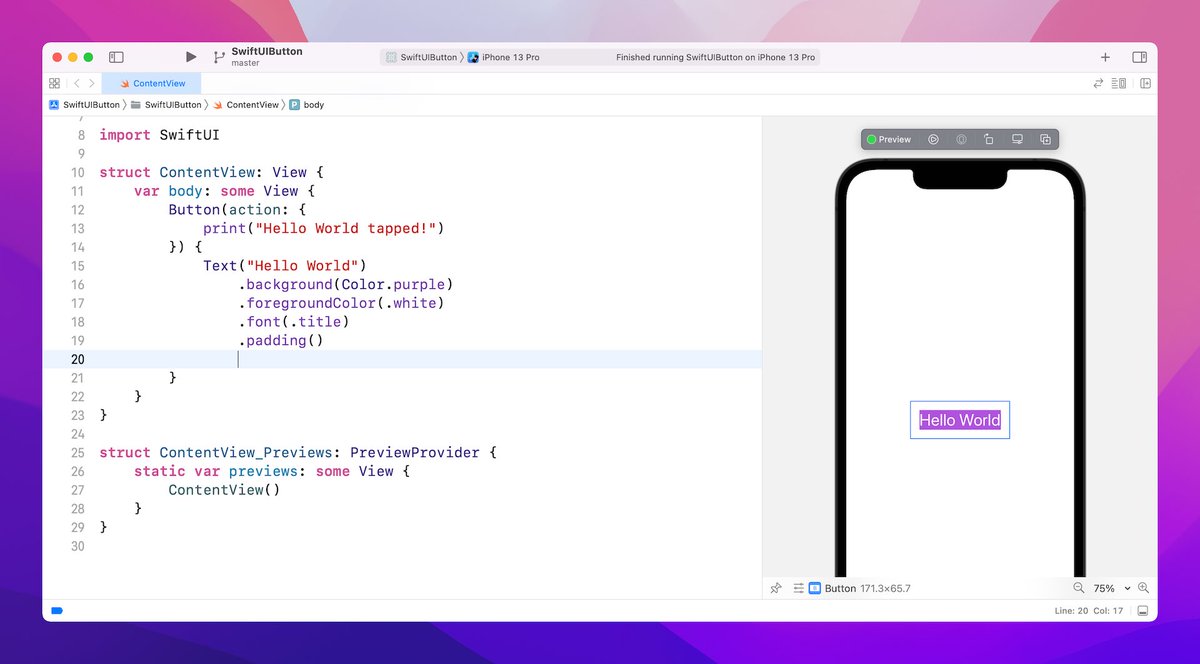Screen dimensions: 1200x664
Task: Toggle the navigator sidebar
Action: (x=116, y=57)
